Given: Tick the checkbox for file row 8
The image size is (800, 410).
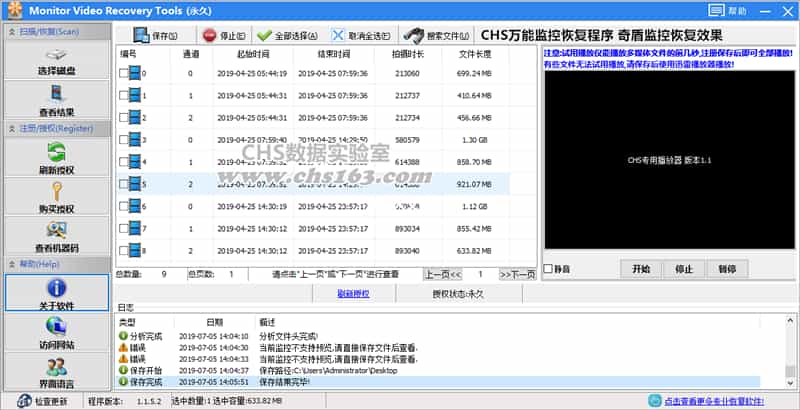Looking at the screenshot, I should (123, 250).
